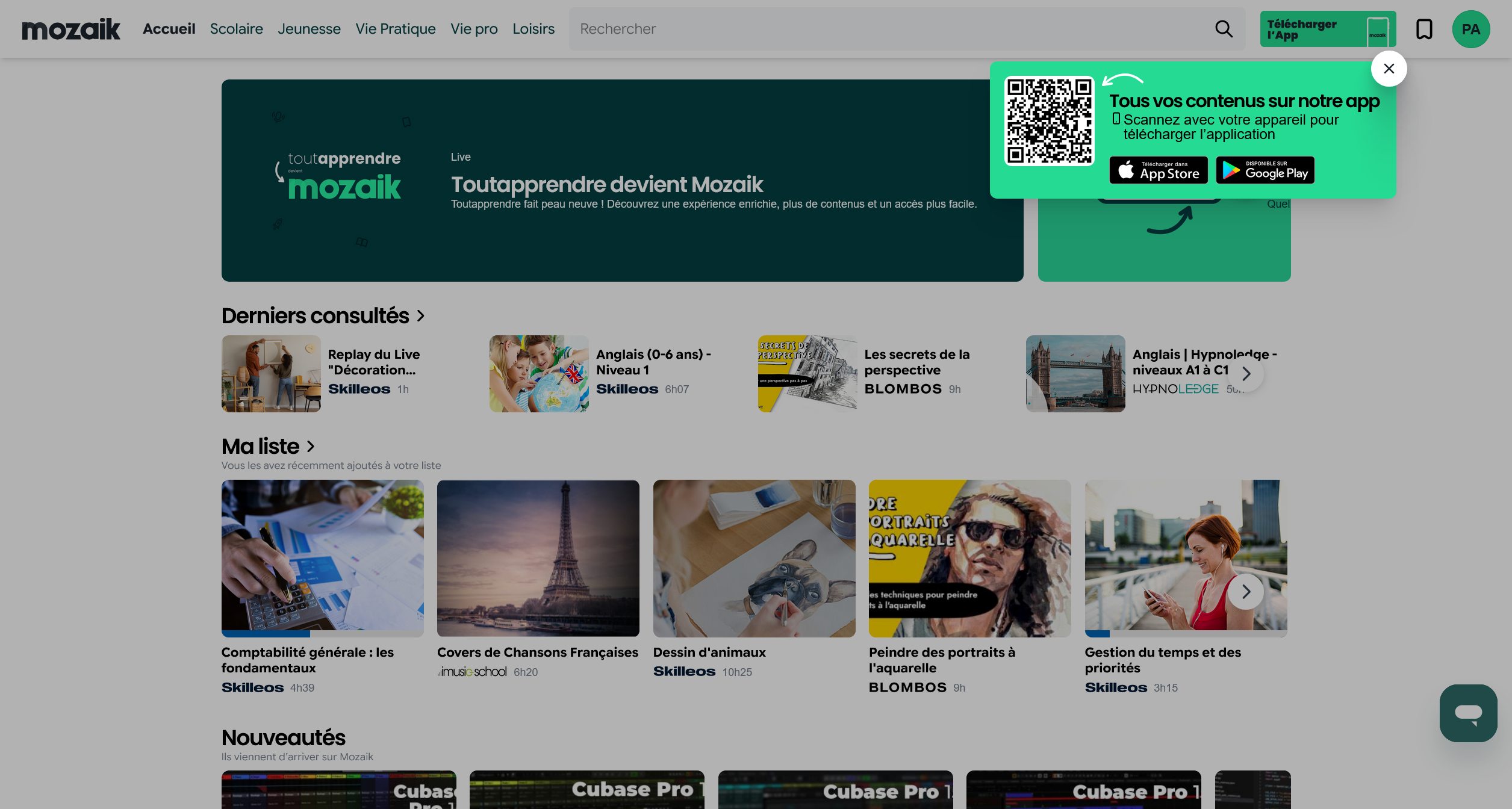Screen dimensions: 1512x809
Task: Go to Vie Pratique category
Action: pos(395,29)
